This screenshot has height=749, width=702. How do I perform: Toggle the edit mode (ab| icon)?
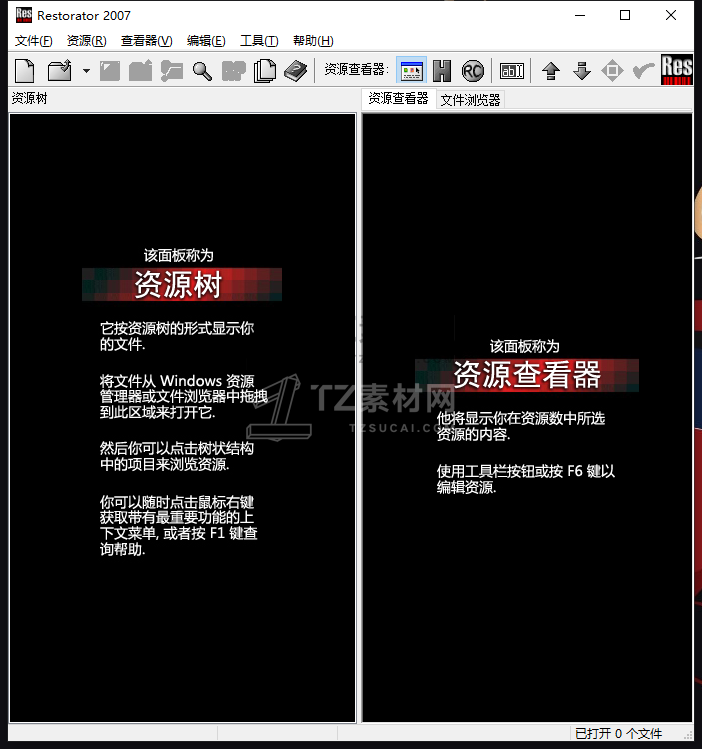(x=511, y=71)
